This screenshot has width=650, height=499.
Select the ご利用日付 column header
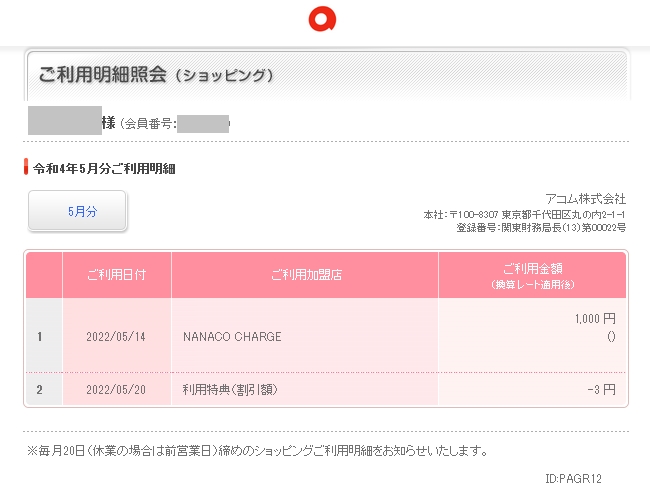[x=117, y=275]
